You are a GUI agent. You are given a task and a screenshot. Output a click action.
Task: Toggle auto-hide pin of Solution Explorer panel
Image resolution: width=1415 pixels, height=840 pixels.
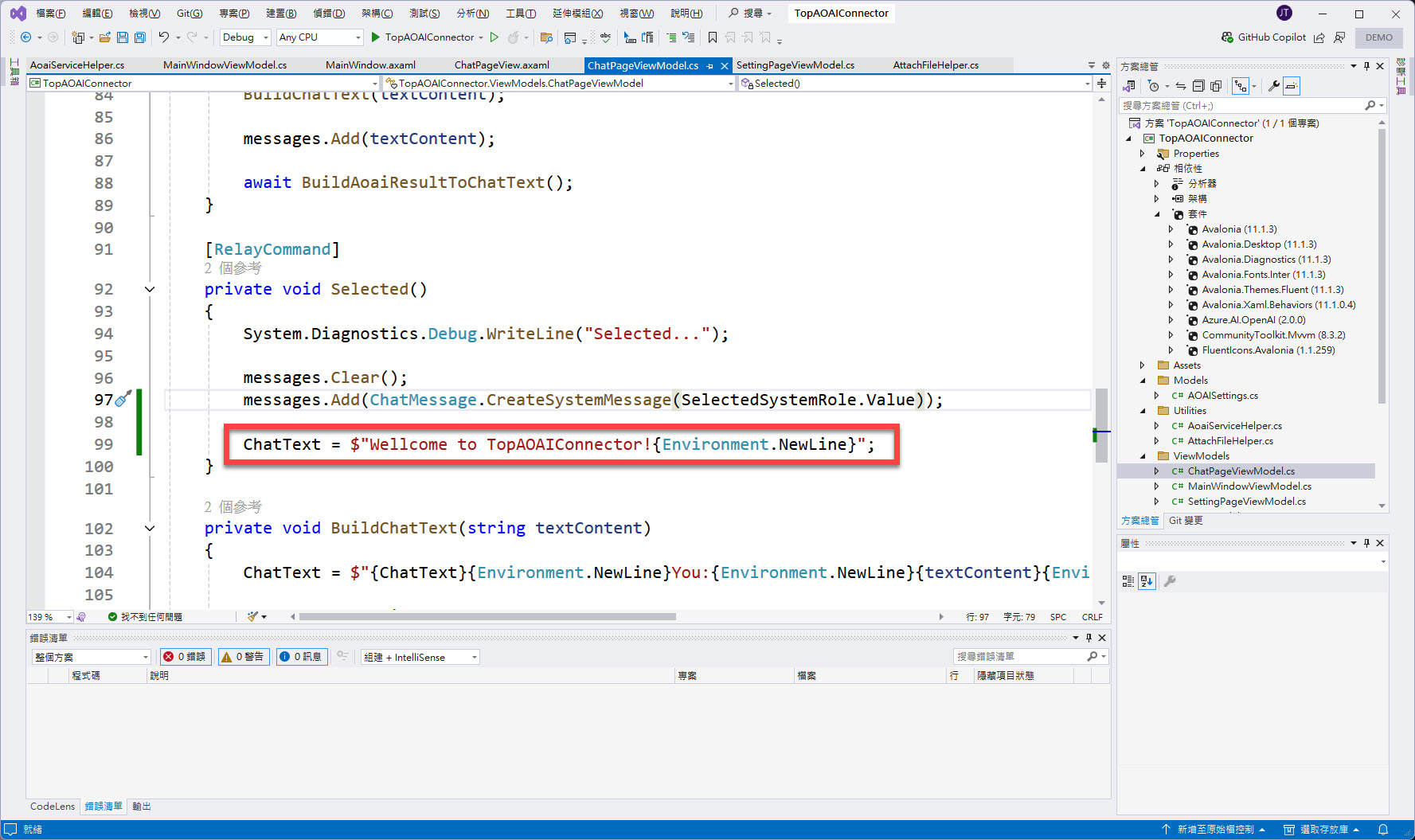point(1366,66)
